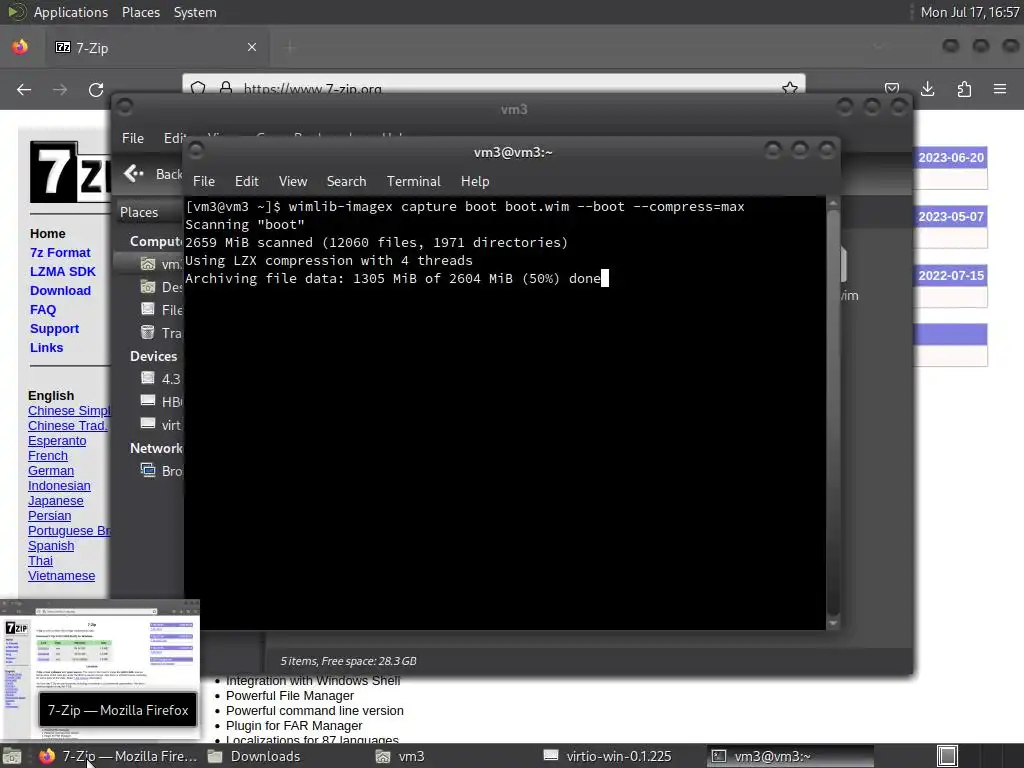Open the System menu in top panel
This screenshot has height=768, width=1024.
[x=195, y=12]
